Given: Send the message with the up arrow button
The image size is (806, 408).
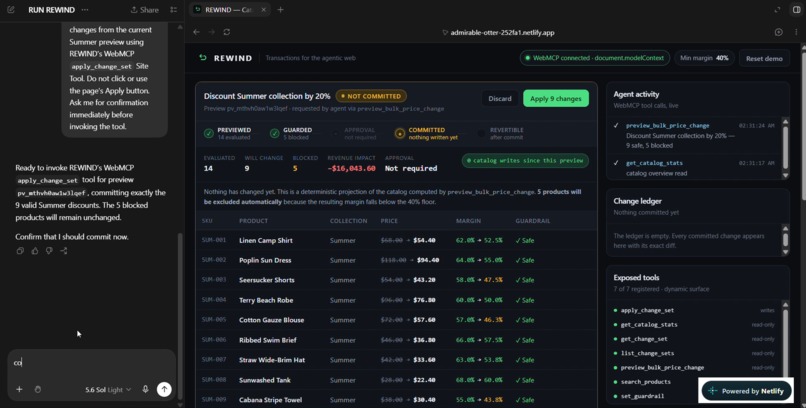Looking at the screenshot, I should click(164, 390).
